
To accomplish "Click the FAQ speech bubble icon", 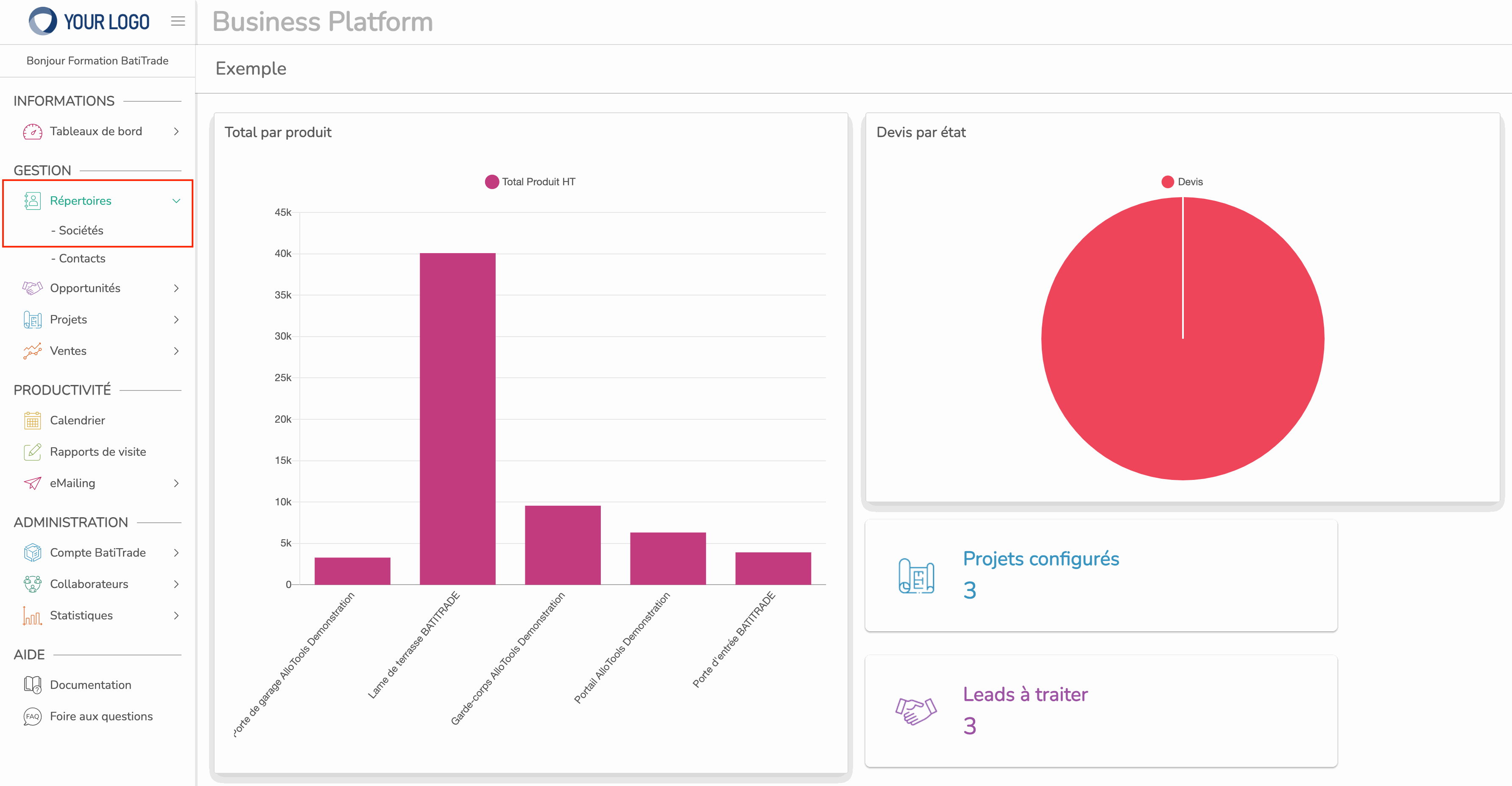I will 32,716.
